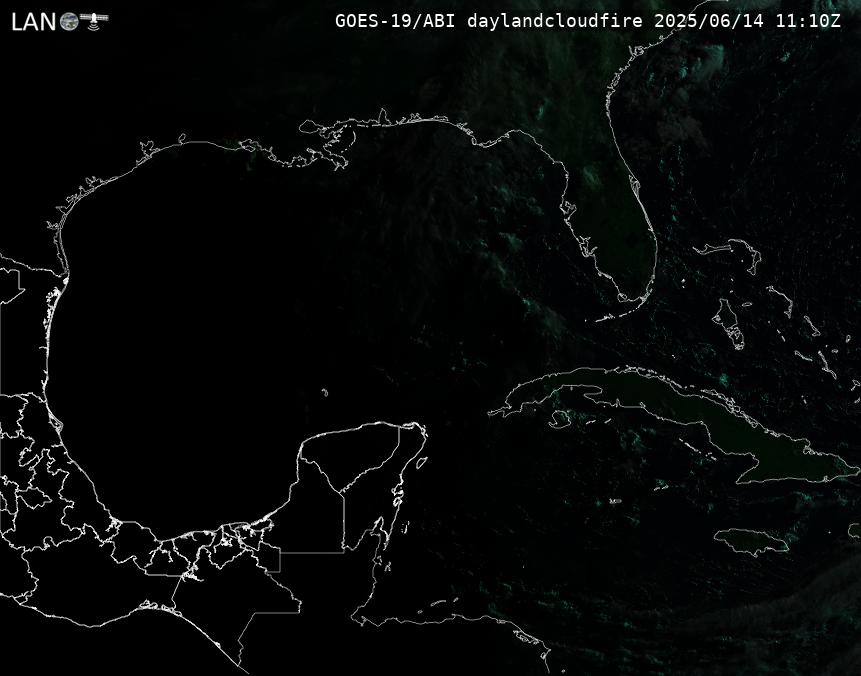
Task: Click the 'GOES-19/ABI' label
Action: (x=395, y=21)
